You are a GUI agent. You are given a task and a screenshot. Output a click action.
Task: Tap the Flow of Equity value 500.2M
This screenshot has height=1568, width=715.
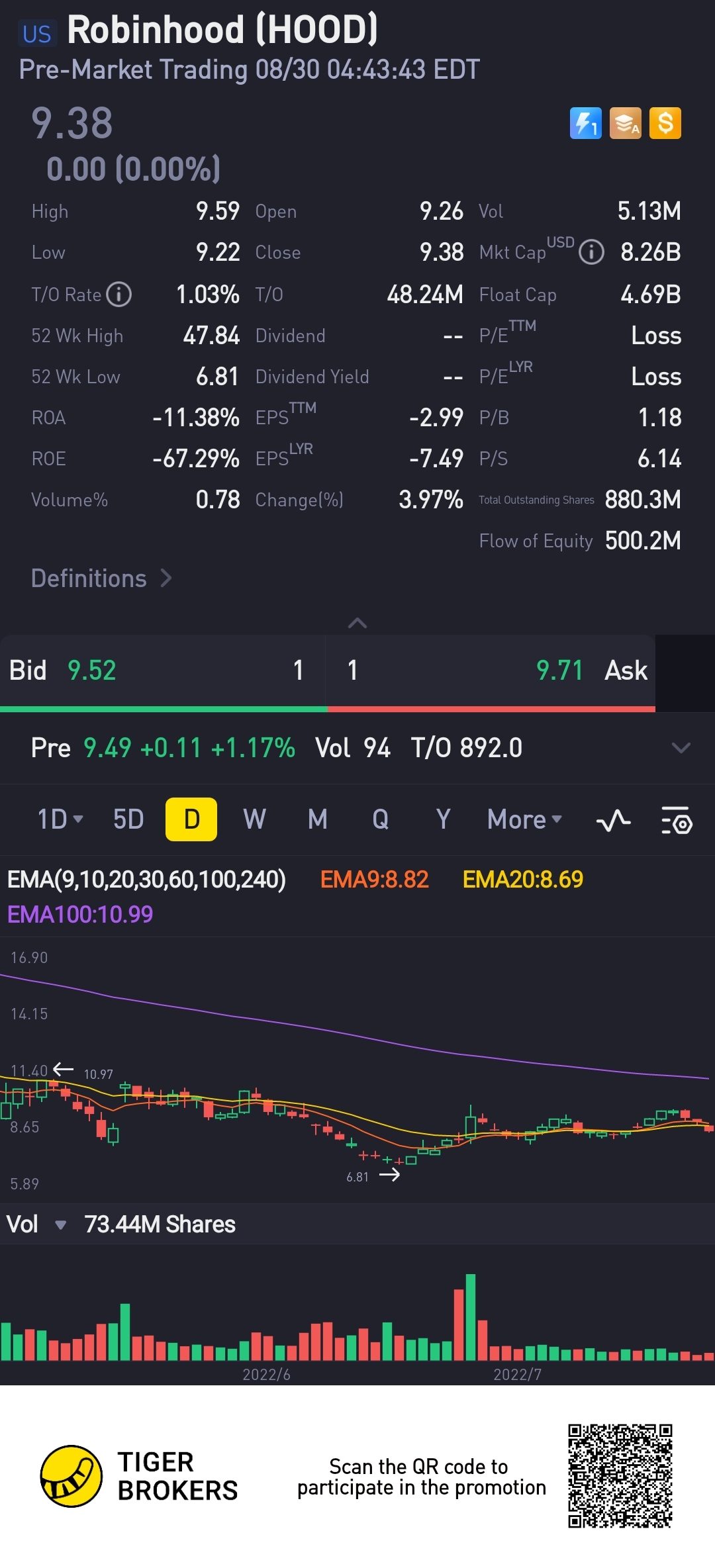pyautogui.click(x=643, y=541)
